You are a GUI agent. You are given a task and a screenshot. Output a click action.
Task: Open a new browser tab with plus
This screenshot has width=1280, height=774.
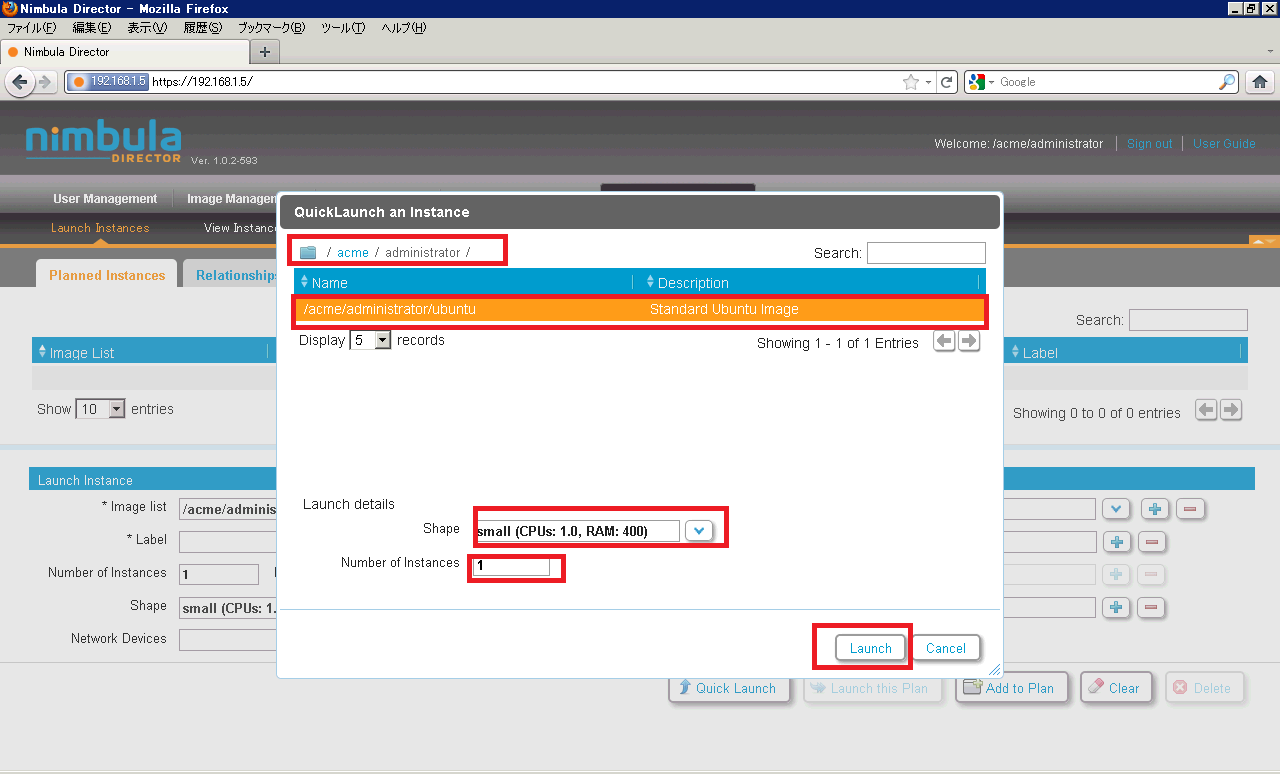[265, 52]
